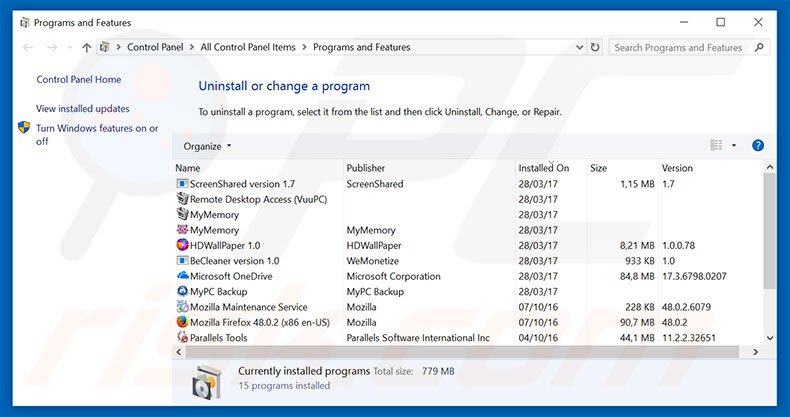This screenshot has height=417, width=790.
Task: Open recent locations dropdown arrow
Action: pos(70,47)
